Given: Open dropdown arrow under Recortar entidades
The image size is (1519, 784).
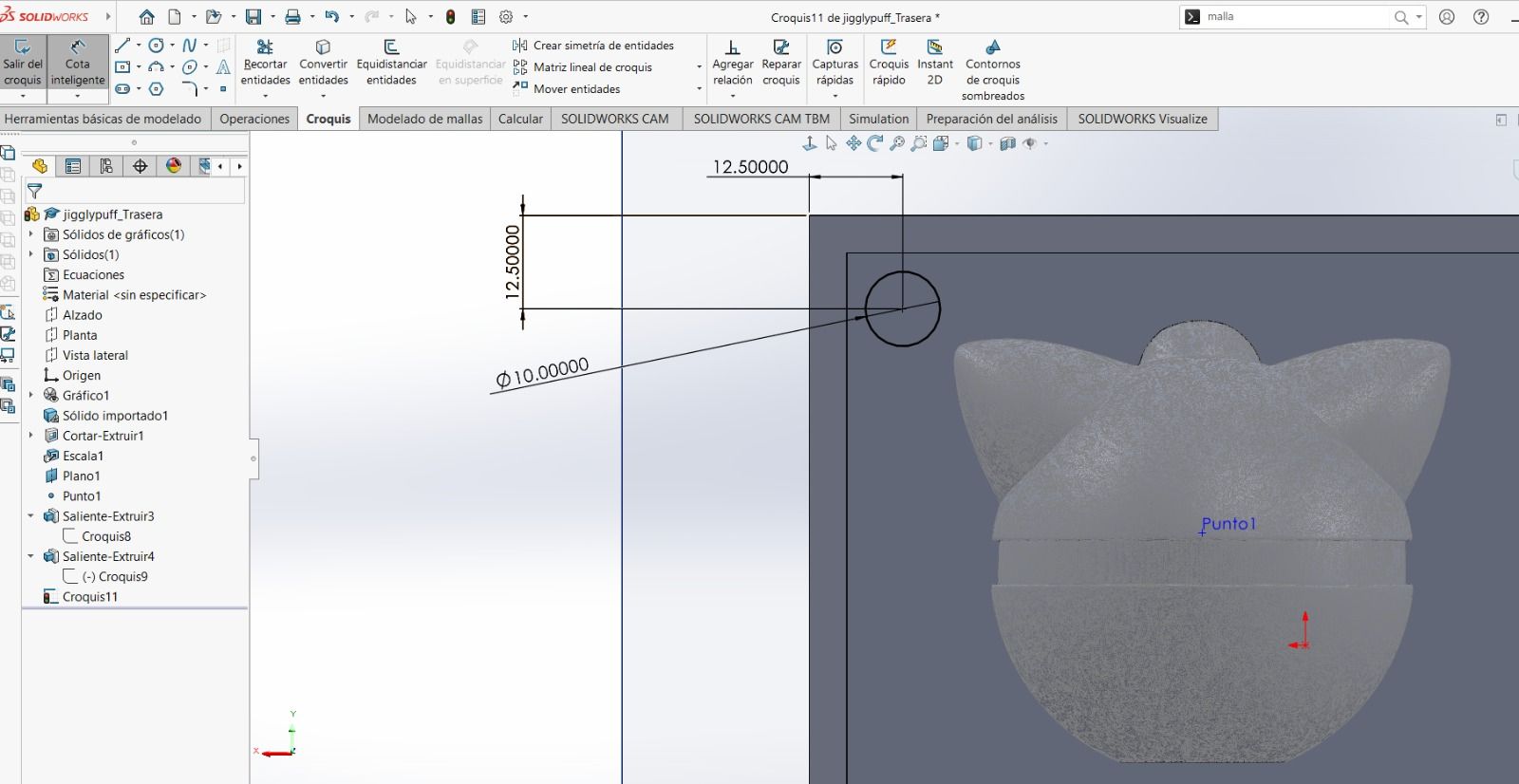Looking at the screenshot, I should point(265,96).
